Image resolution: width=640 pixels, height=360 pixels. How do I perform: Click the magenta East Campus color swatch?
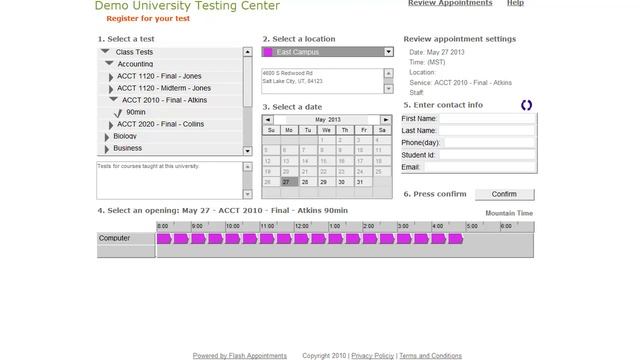(x=268, y=52)
